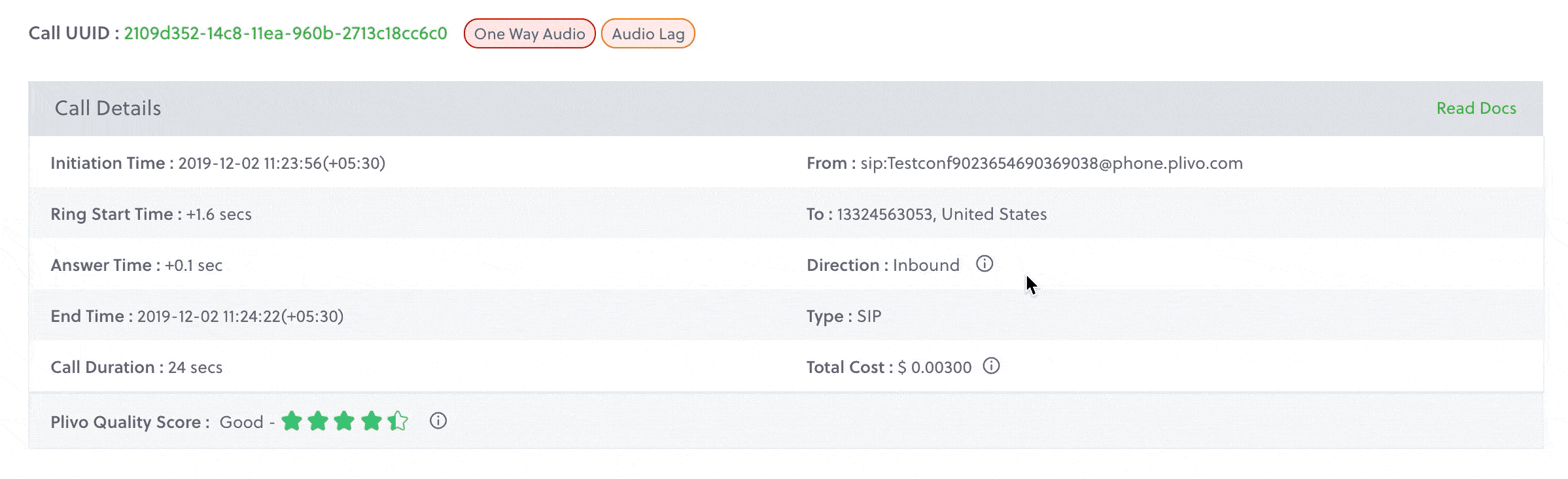Click the From SIP address value
The width and height of the screenshot is (1568, 479).
(1051, 164)
